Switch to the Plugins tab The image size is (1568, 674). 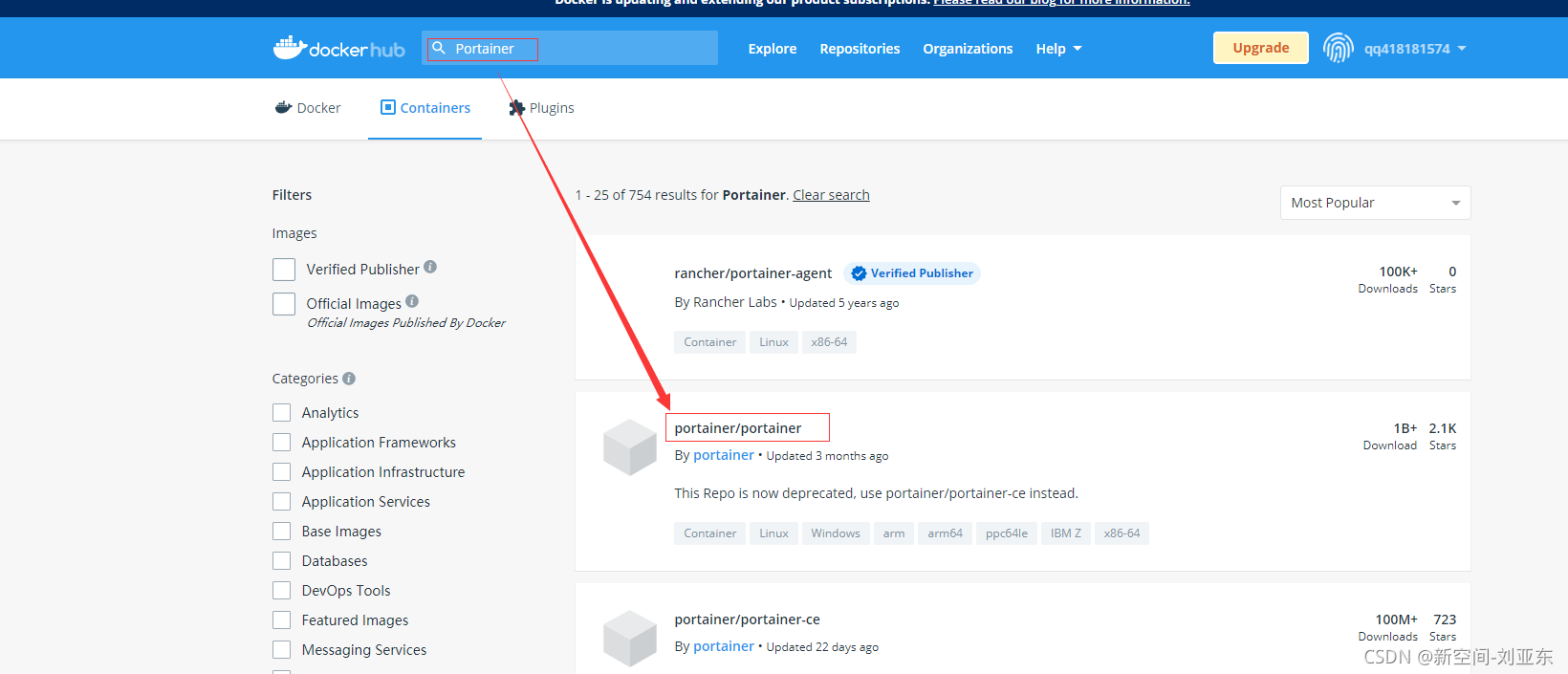[541, 108]
